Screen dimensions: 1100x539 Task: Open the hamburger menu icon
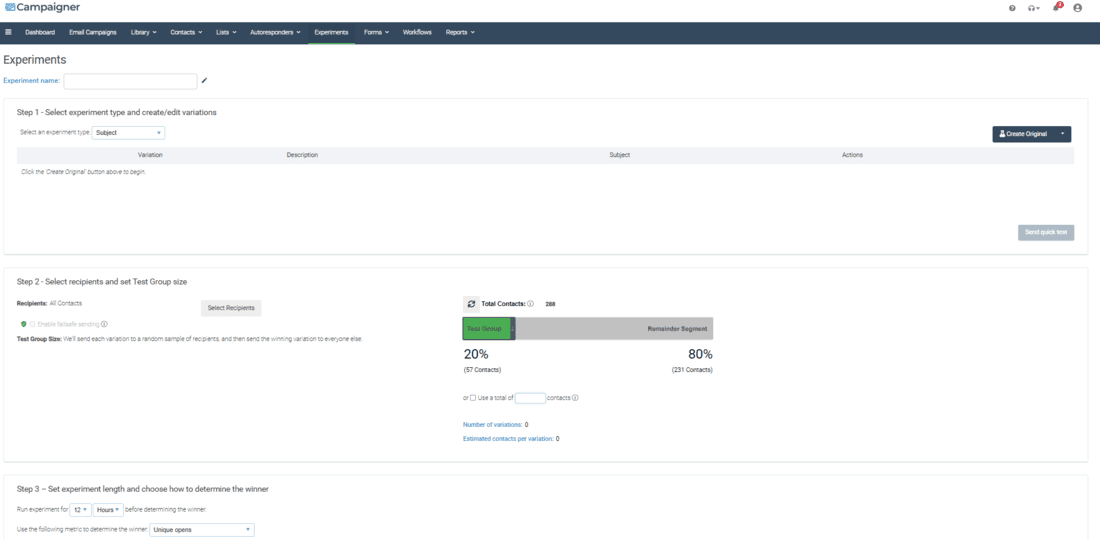[x=9, y=32]
